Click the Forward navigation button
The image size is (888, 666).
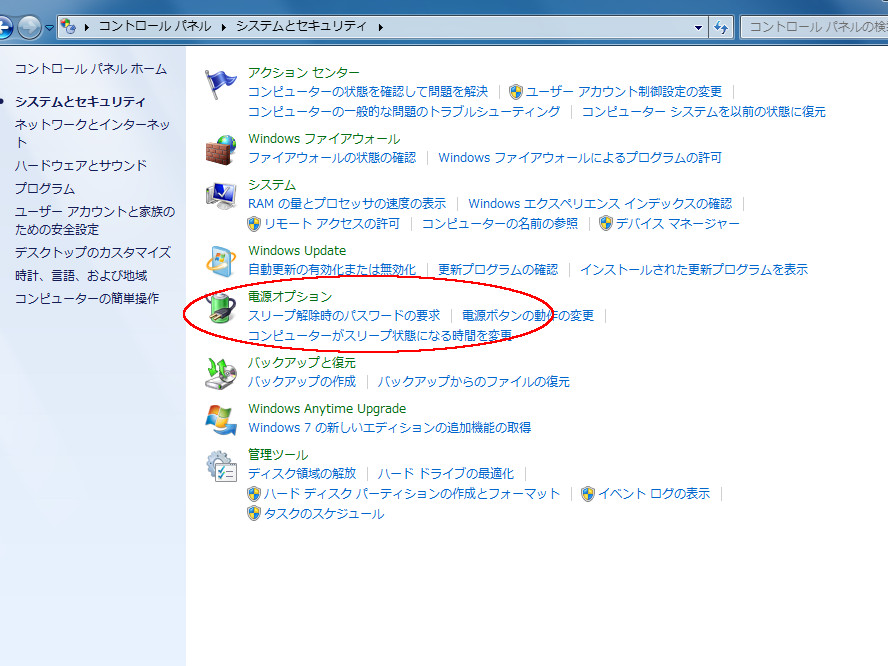(30, 28)
